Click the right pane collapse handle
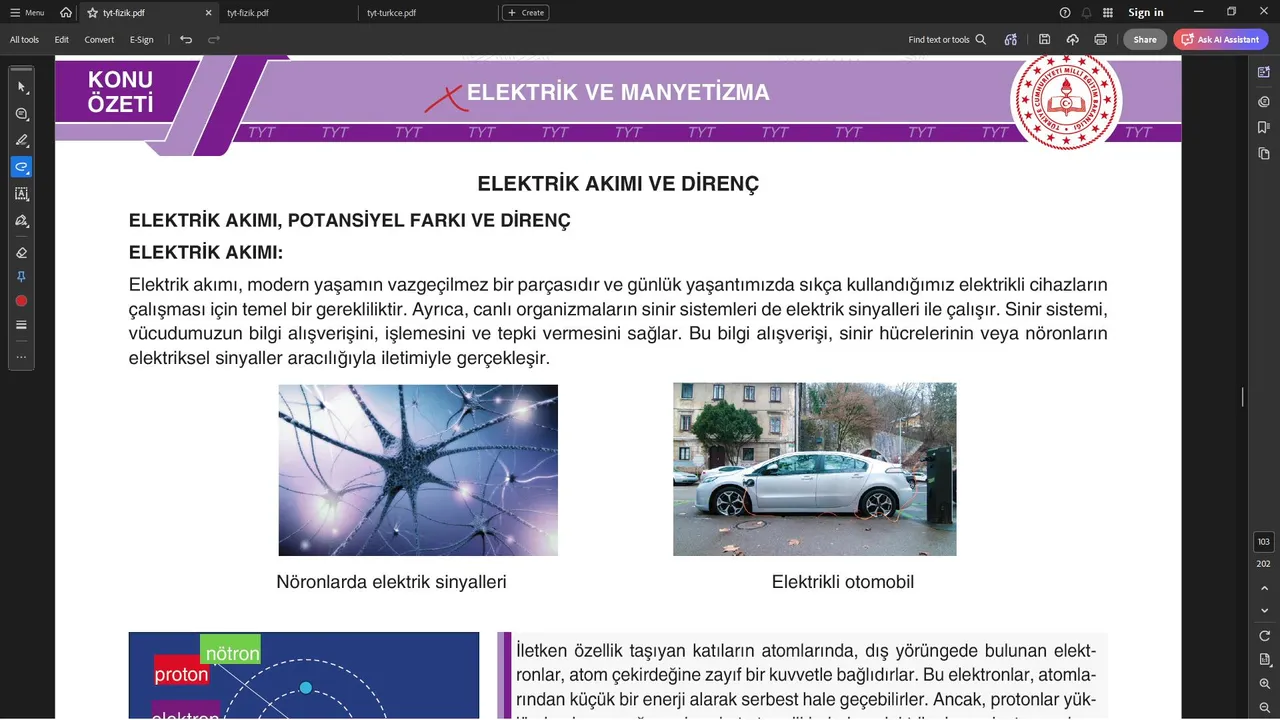The width and height of the screenshot is (1280, 720). [1243, 397]
